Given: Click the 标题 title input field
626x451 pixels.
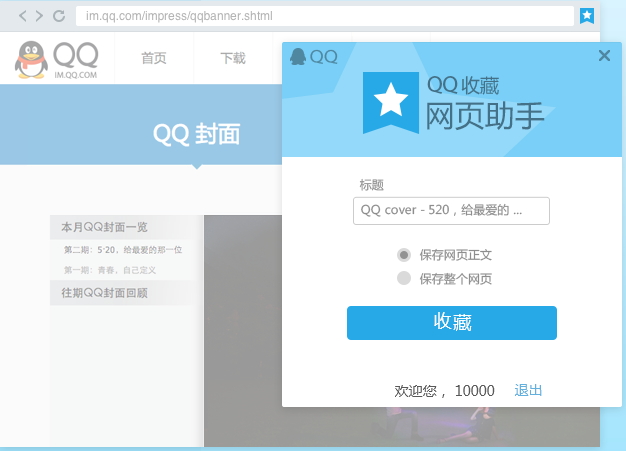Looking at the screenshot, I should tap(451, 211).
